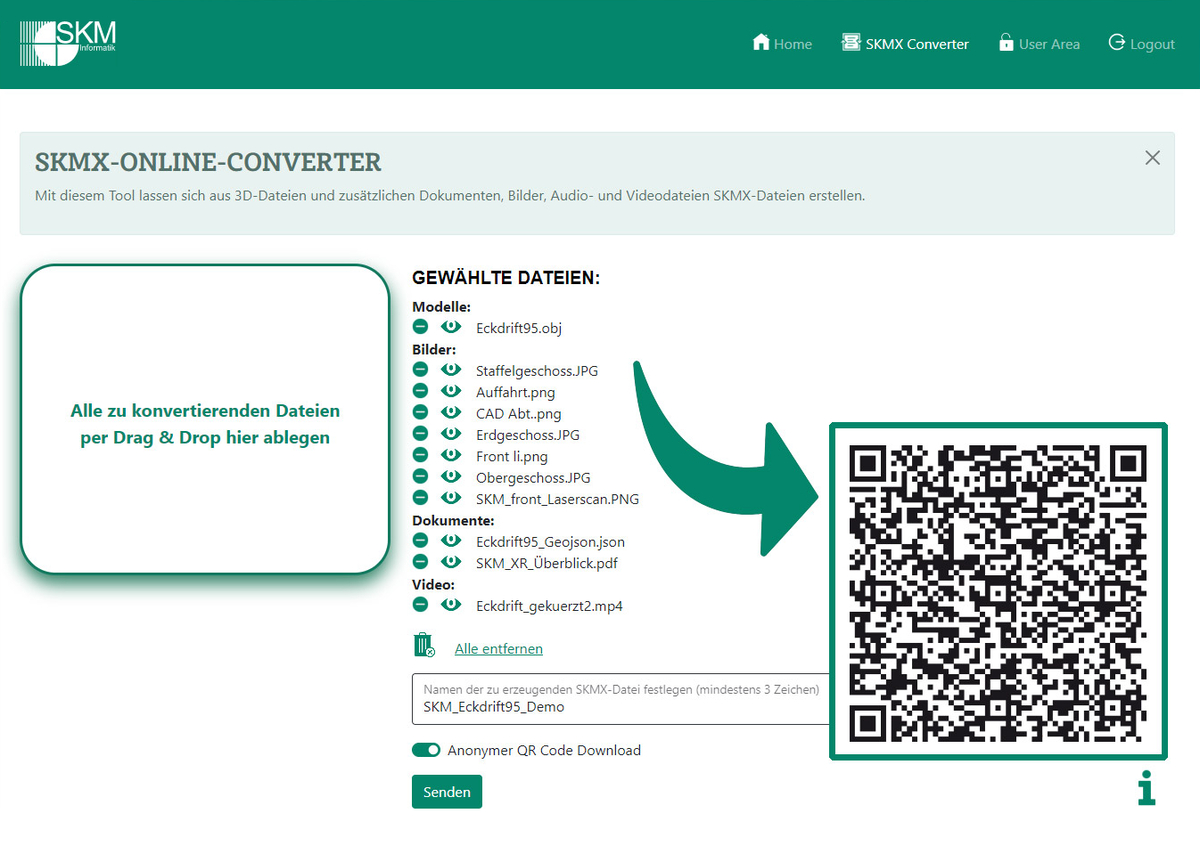Remove Eckdrift_gekuerzt2.mp4 with its minus icon
This screenshot has height=846, width=1200.
pyautogui.click(x=421, y=605)
